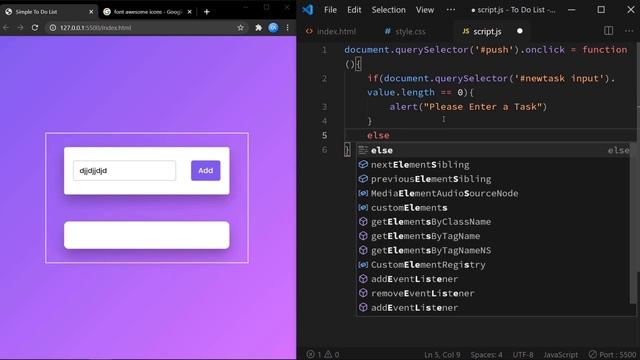Open the Selection menu in VS Code
The width and height of the screenshot is (640, 360).
[x=388, y=10]
